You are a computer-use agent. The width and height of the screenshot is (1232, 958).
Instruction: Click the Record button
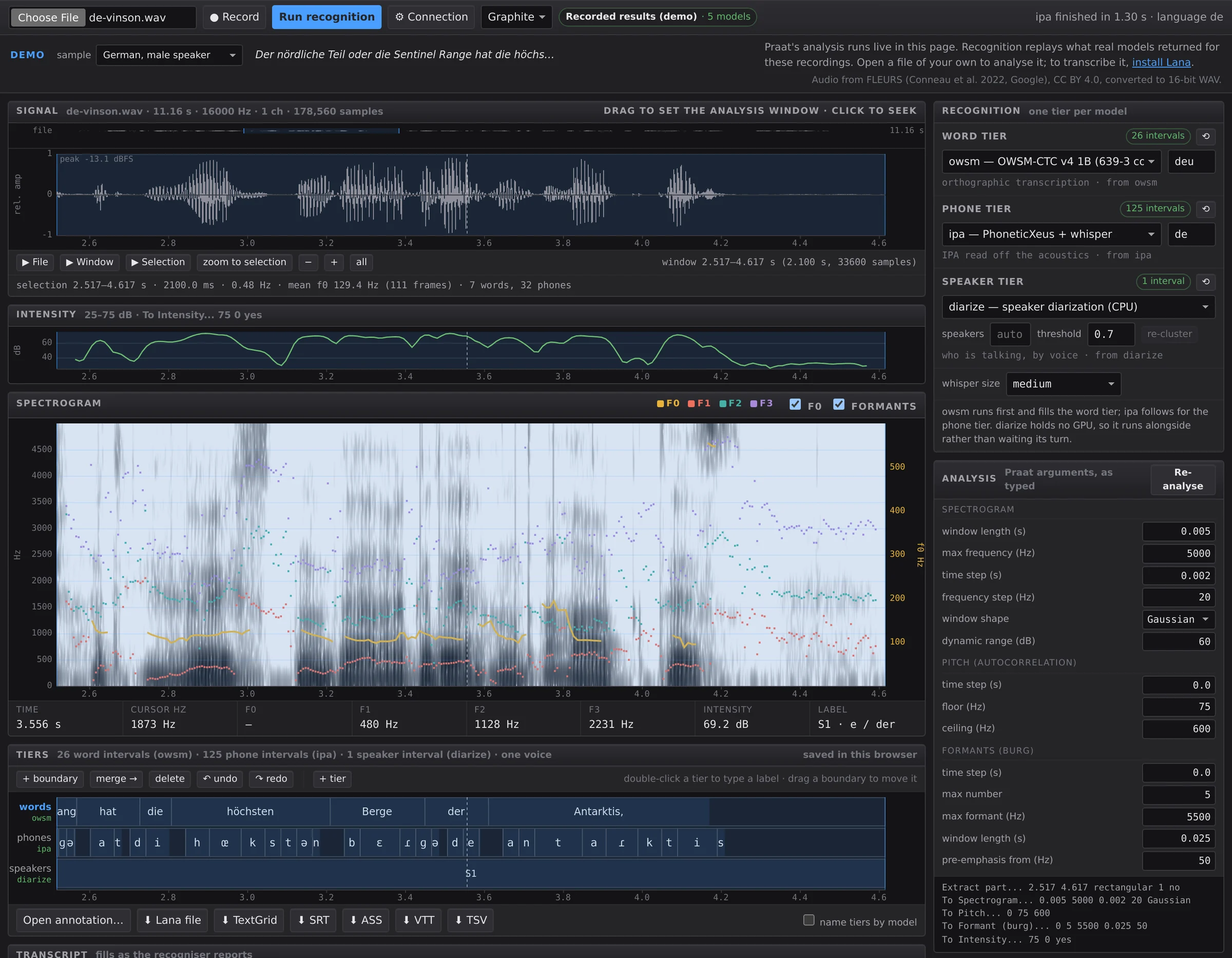(x=234, y=17)
